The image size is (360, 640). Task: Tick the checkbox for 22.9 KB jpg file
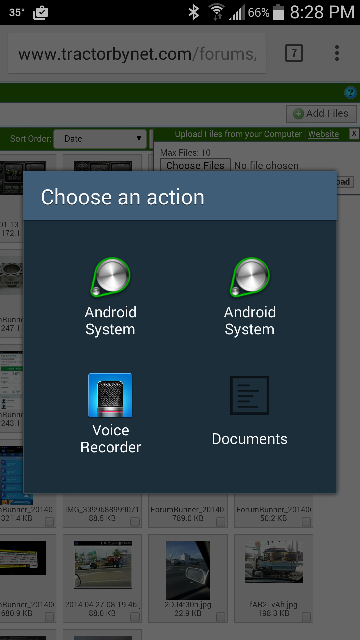click(220, 616)
